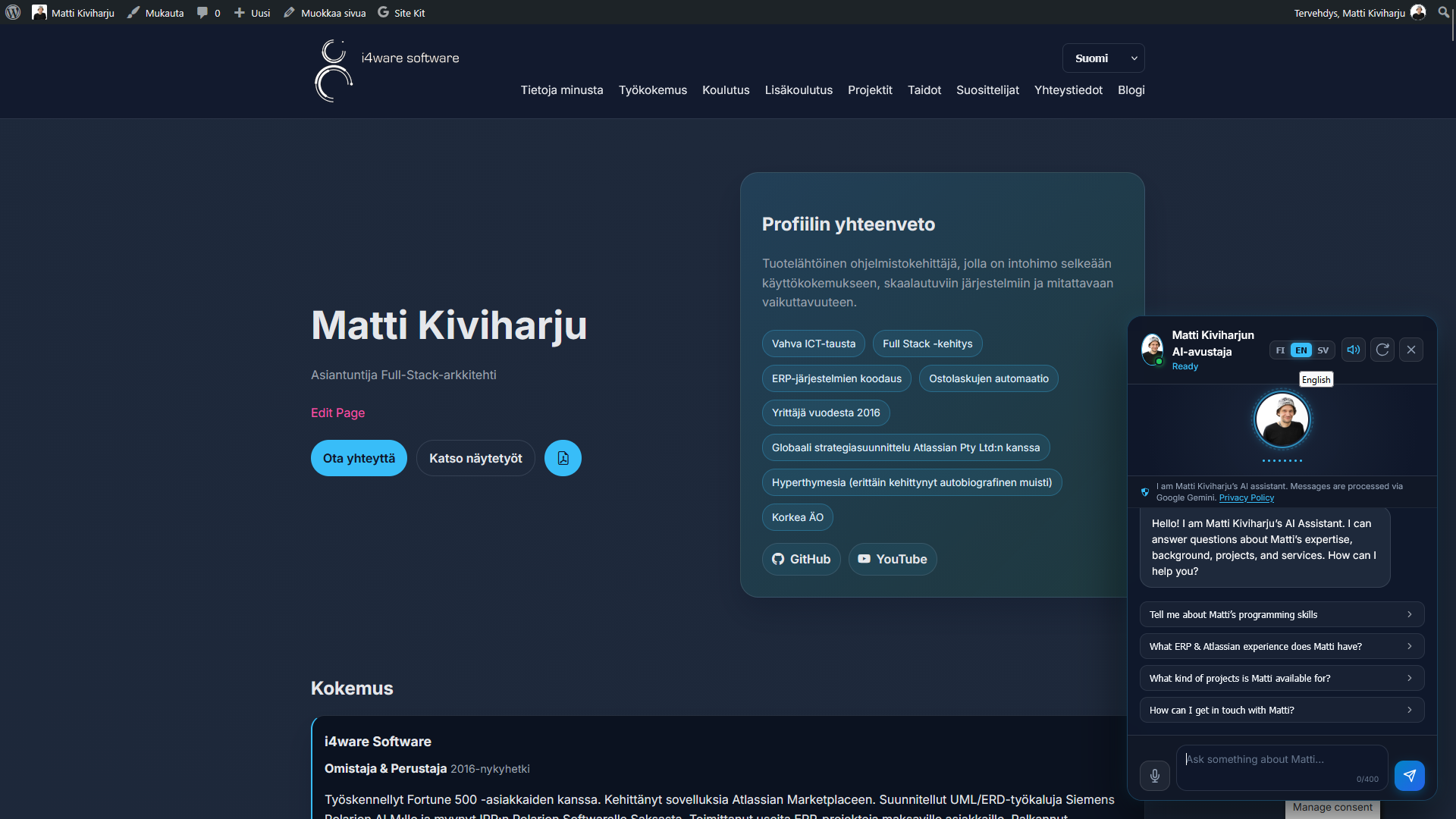Screen dimensions: 1456x819
Task: Click the microphone voice input button
Action: pyautogui.click(x=1154, y=776)
